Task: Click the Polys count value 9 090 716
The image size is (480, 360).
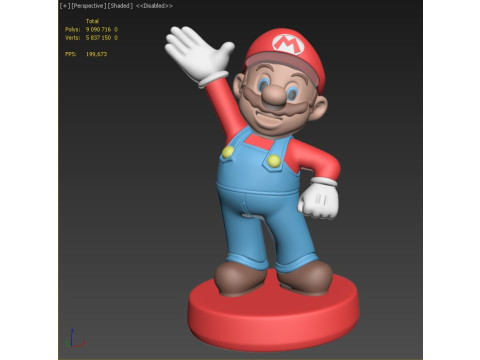Action: coord(98,29)
